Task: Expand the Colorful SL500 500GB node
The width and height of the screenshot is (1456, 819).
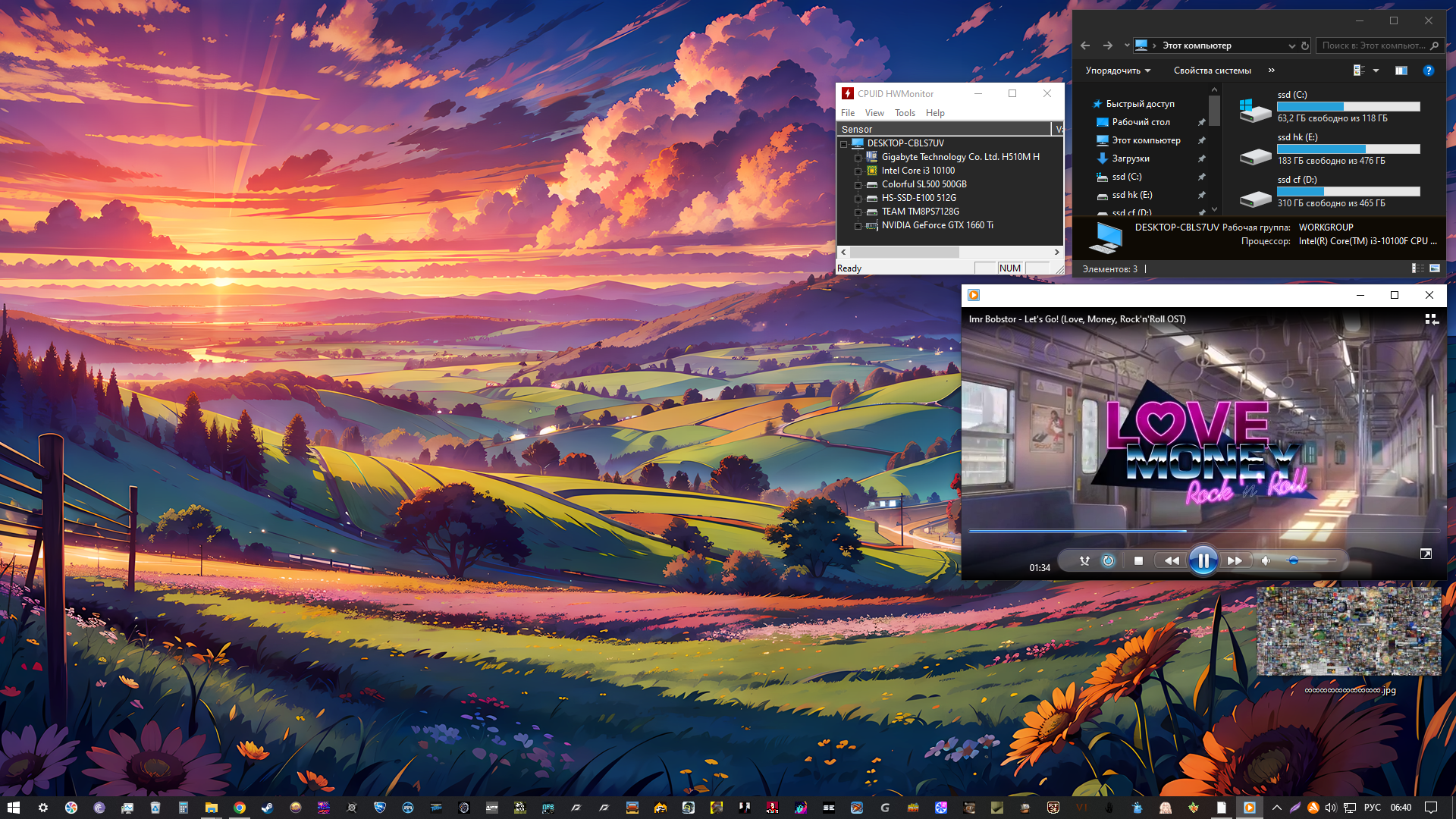Action: (858, 185)
